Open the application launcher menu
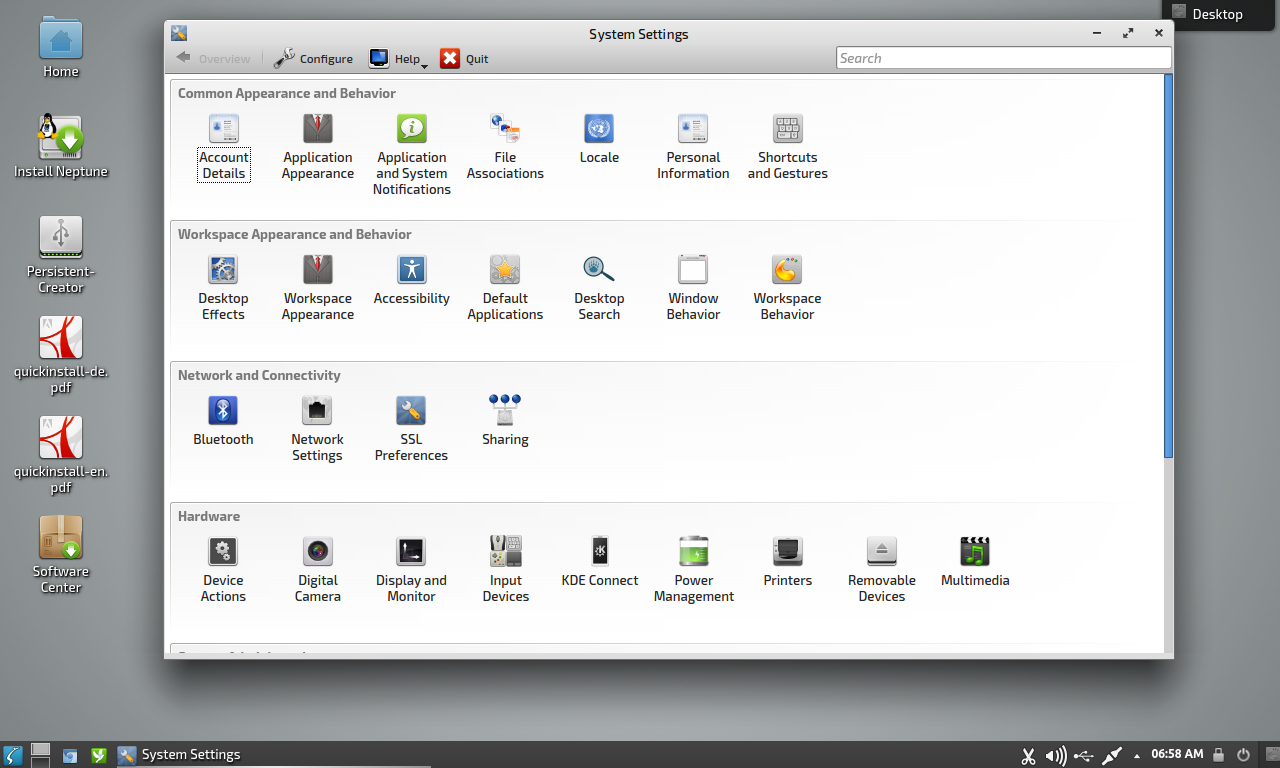Screen dimensions: 1280x768 (13, 755)
